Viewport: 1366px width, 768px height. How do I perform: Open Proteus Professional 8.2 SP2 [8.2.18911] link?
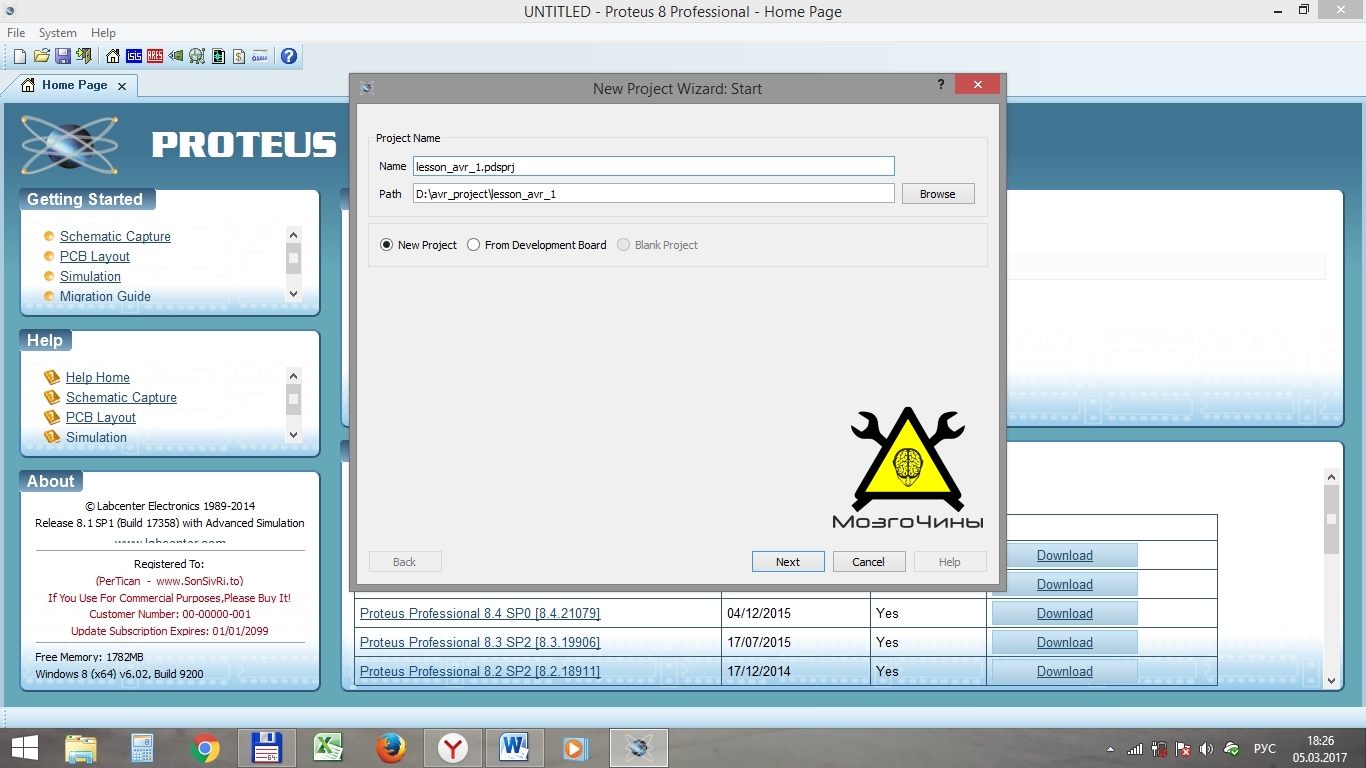click(480, 671)
